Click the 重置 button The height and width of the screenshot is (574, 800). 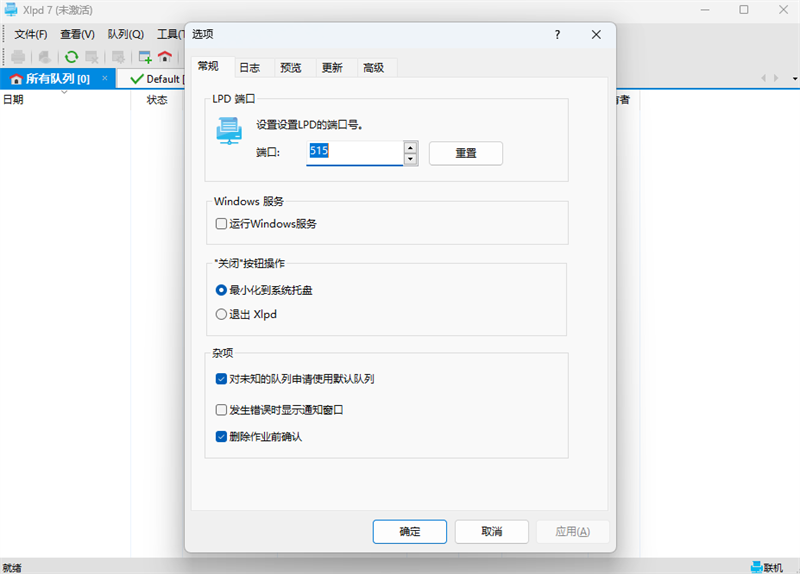[466, 153]
